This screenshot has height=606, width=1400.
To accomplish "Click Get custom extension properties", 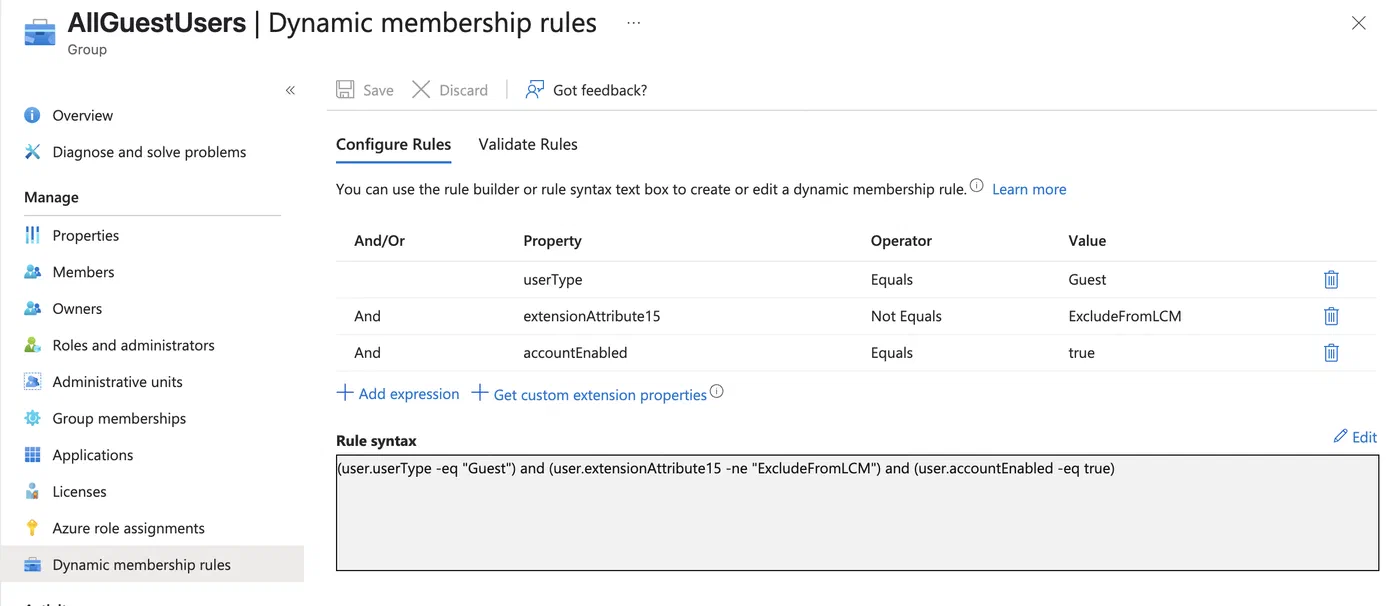I will [590, 395].
